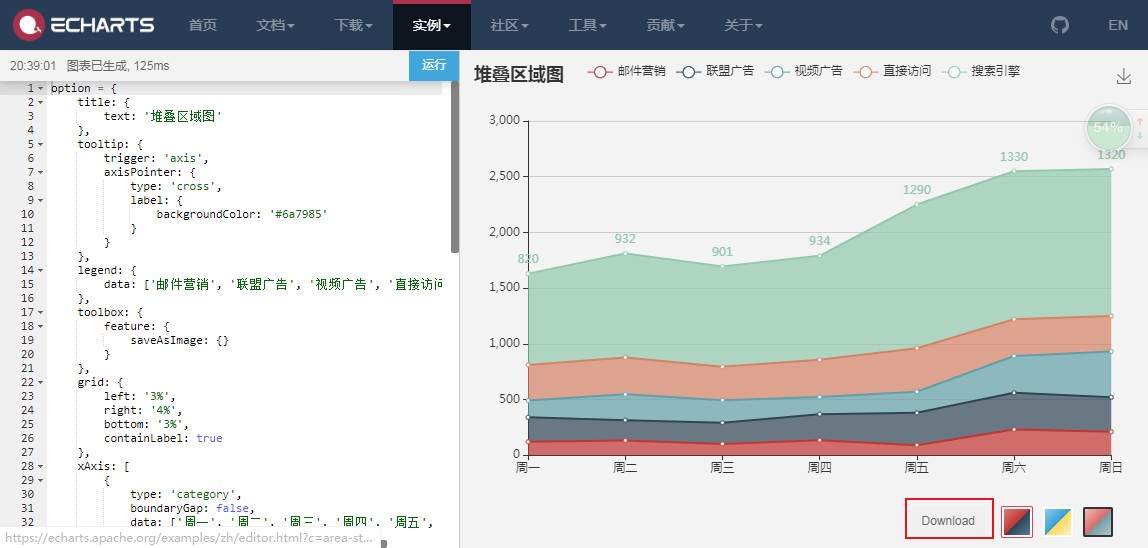The image size is (1148, 548).
Task: Open the 实例 dropdown menu
Action: click(431, 25)
